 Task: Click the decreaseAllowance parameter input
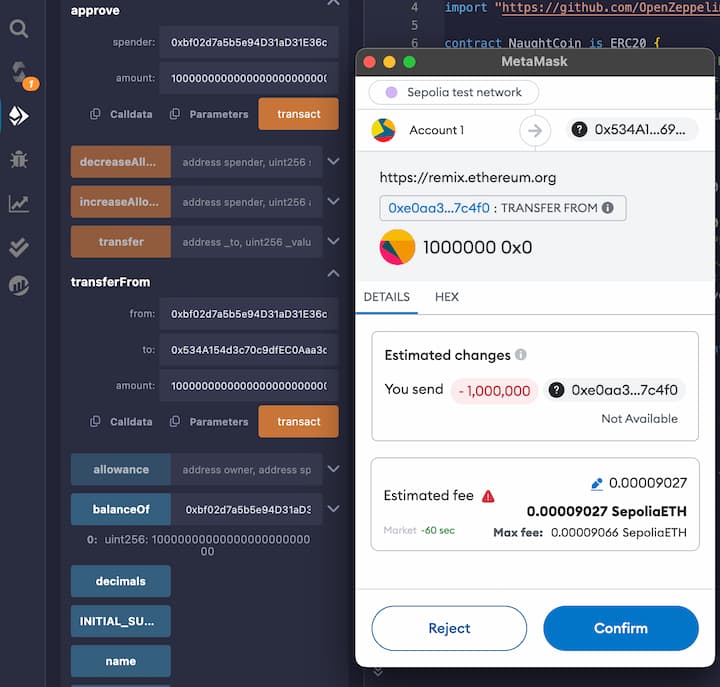247,162
